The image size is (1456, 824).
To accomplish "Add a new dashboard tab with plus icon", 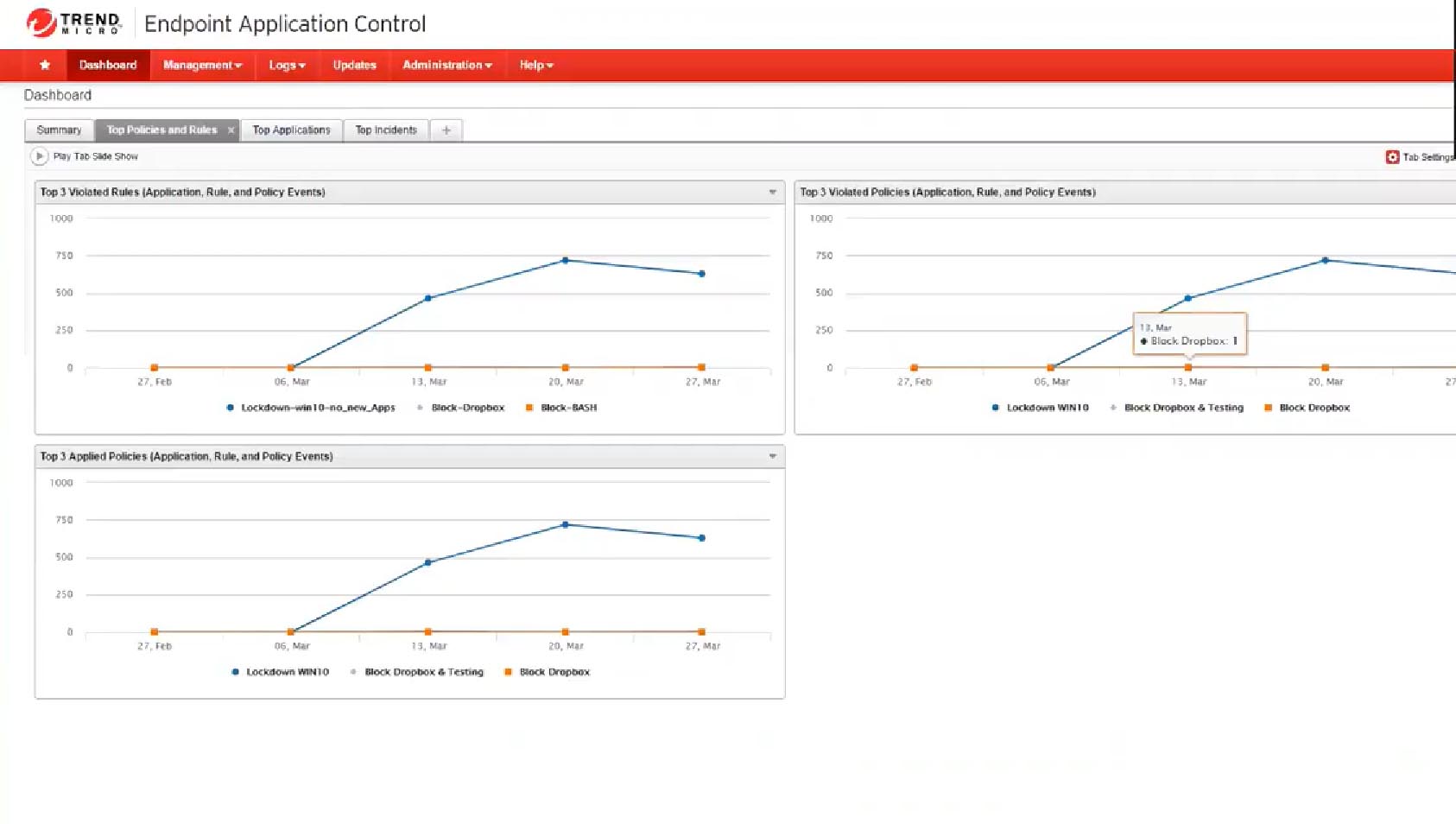I will point(446,130).
